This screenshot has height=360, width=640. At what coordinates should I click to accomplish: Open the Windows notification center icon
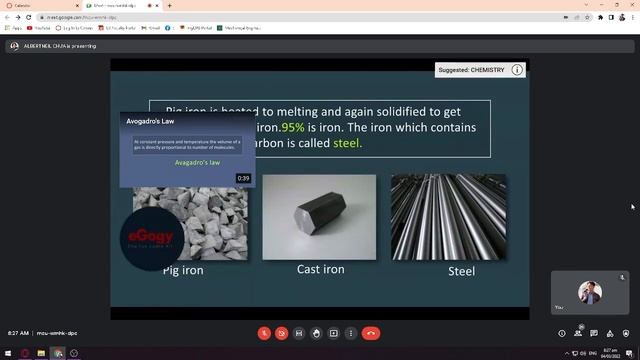coord(629,353)
